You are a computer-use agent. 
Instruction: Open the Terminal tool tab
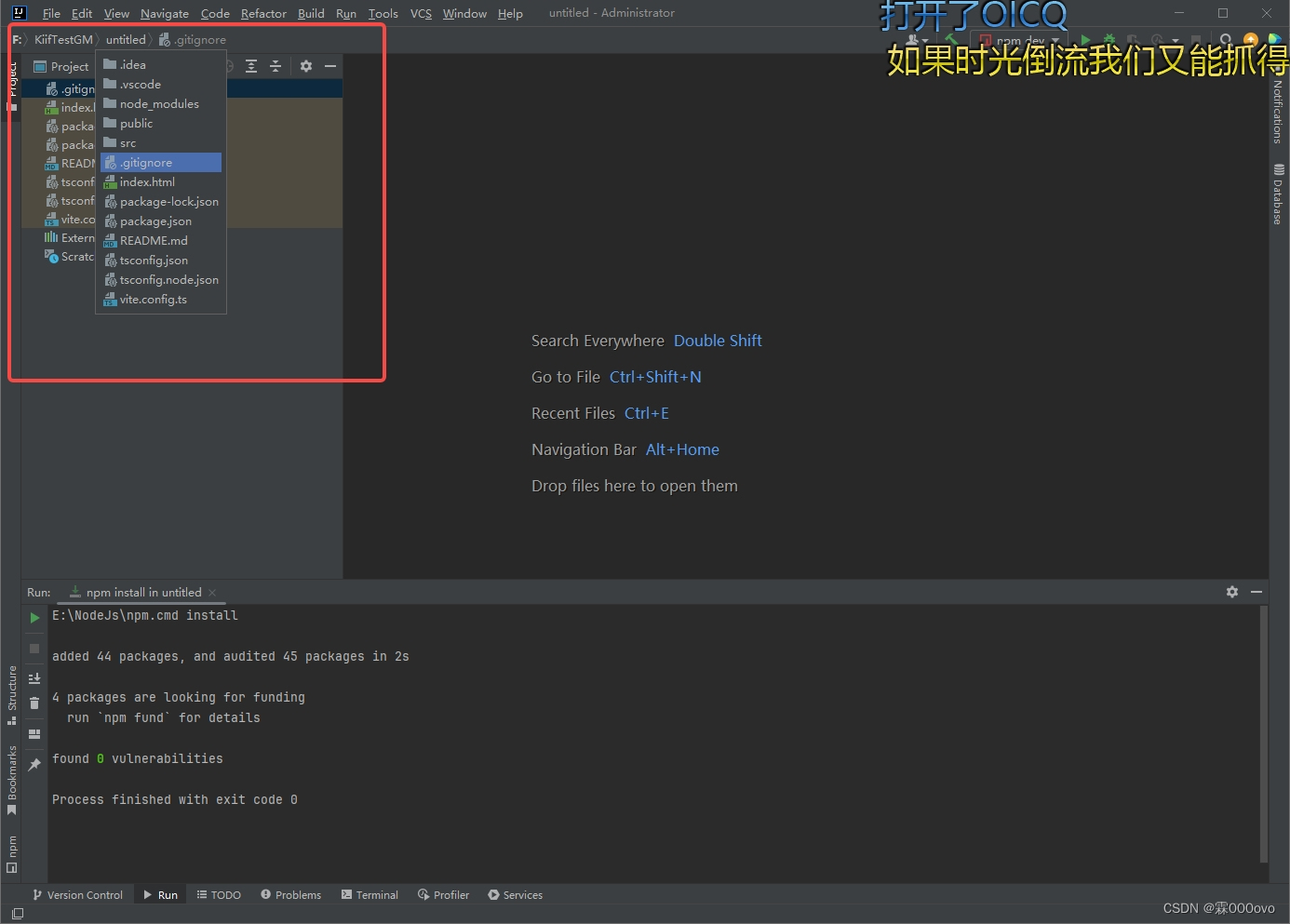pyautogui.click(x=370, y=895)
